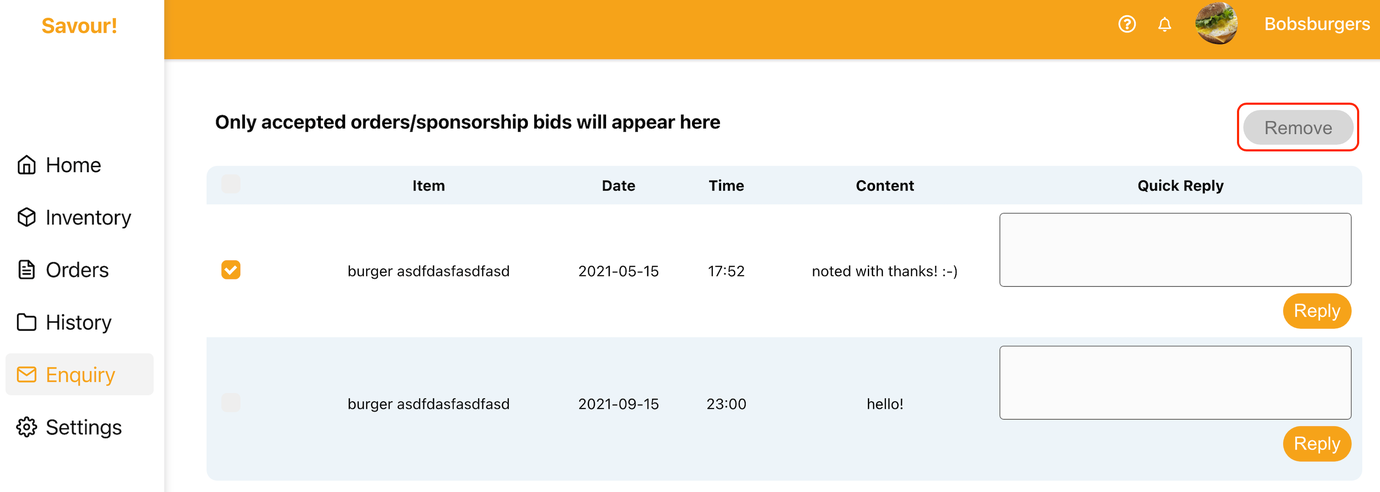Open notifications bell icon
This screenshot has width=1380, height=492.
1165,24
